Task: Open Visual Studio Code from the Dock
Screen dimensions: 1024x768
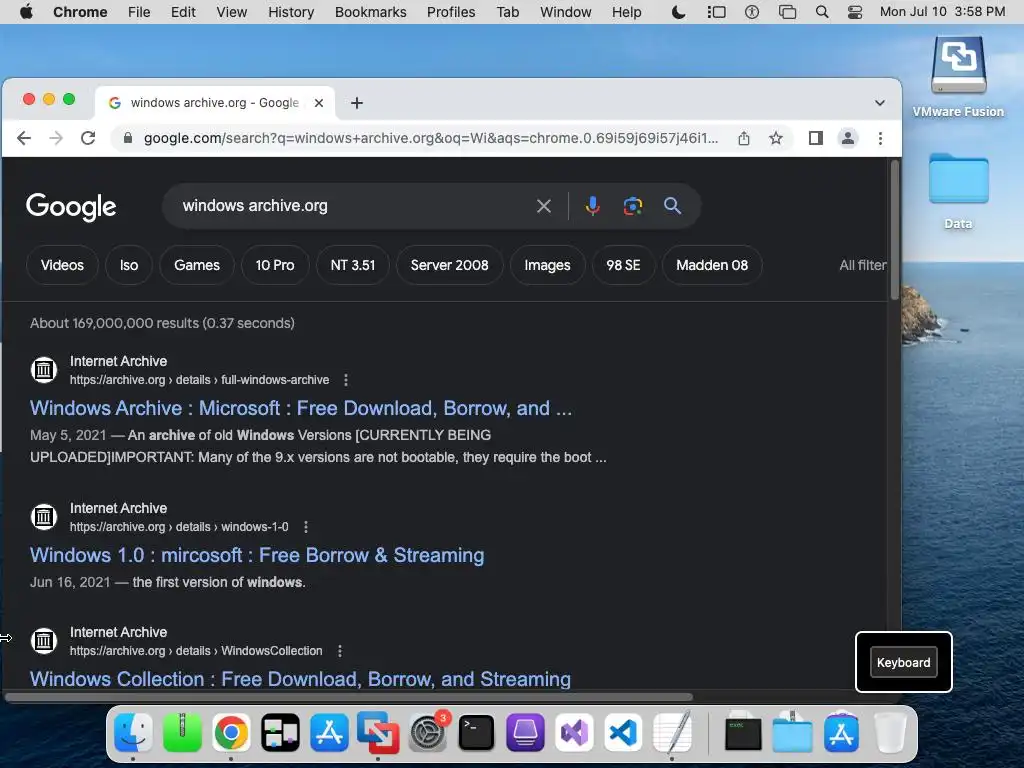Action: coord(623,732)
